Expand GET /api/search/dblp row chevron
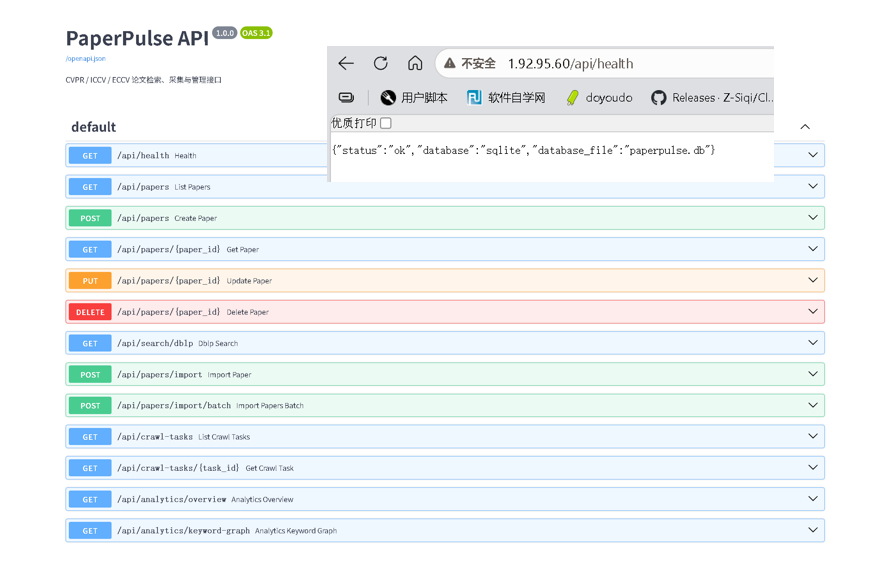Image resolution: width=891 pixels, height=575 pixels. pyautogui.click(x=813, y=343)
